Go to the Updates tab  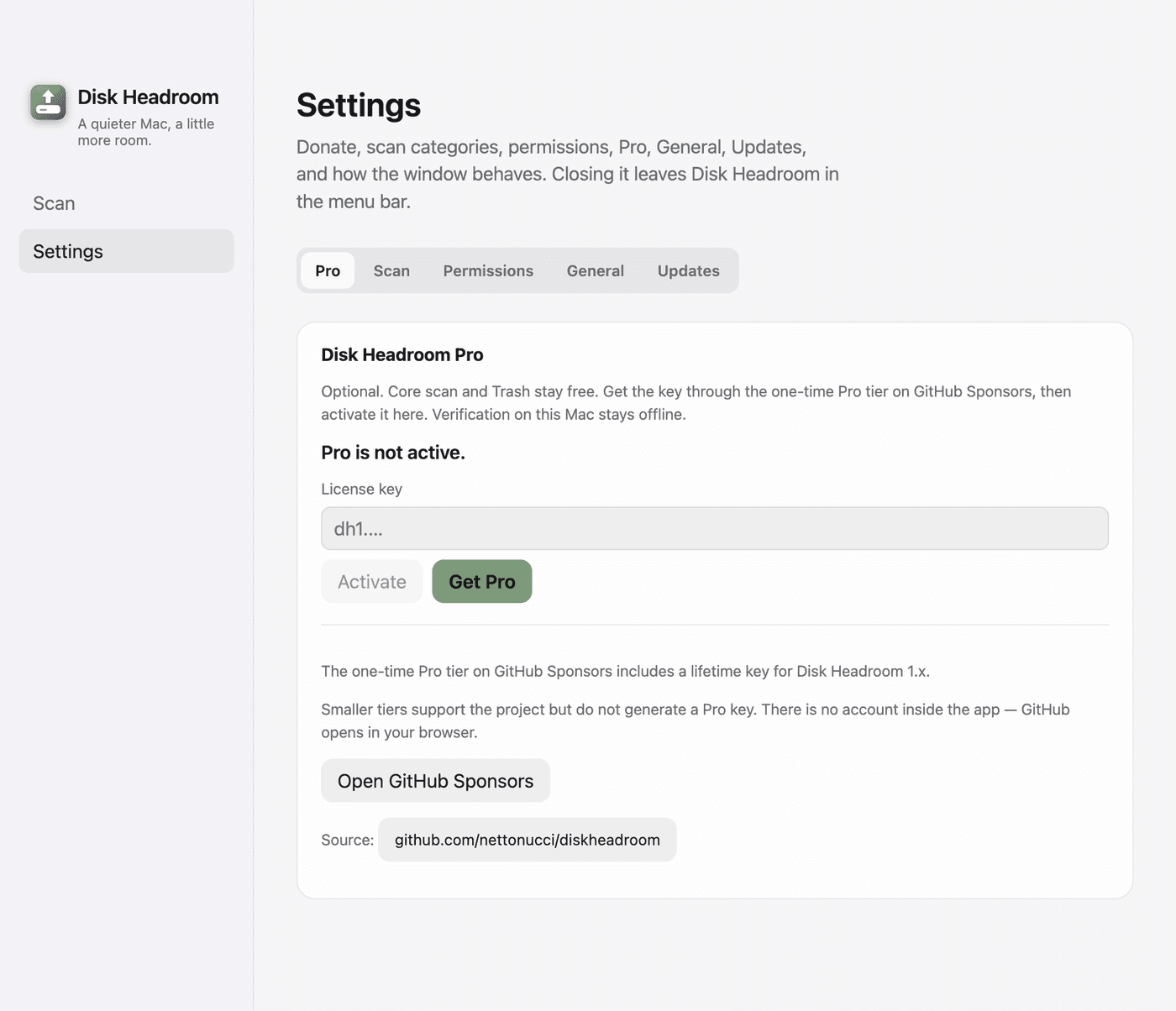[689, 270]
